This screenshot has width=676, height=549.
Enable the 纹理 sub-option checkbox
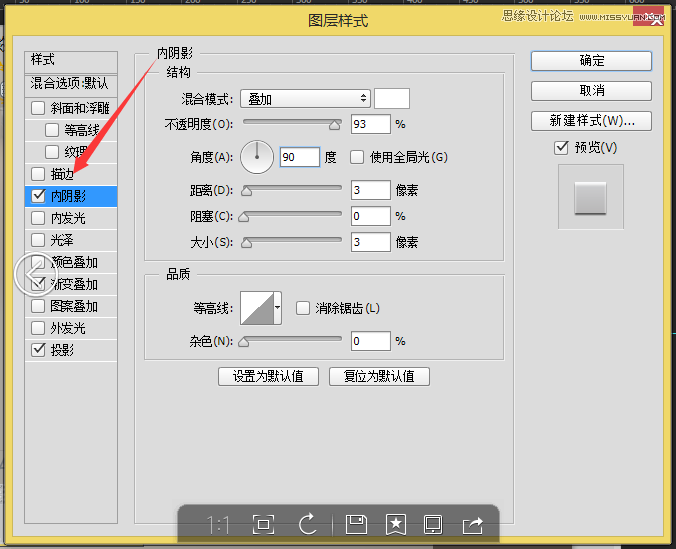pos(52,152)
